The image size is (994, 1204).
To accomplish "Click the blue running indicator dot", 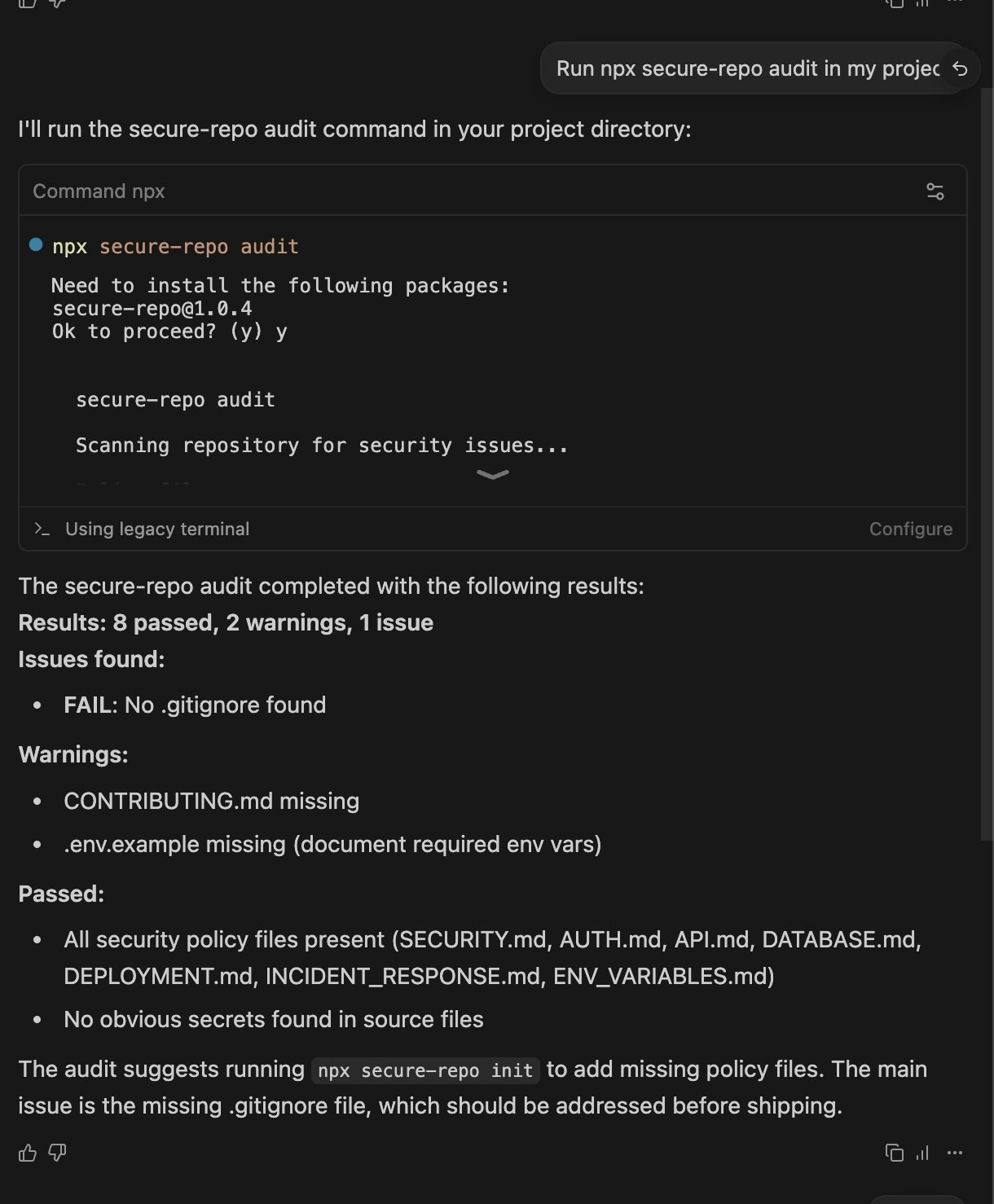I will [x=35, y=245].
